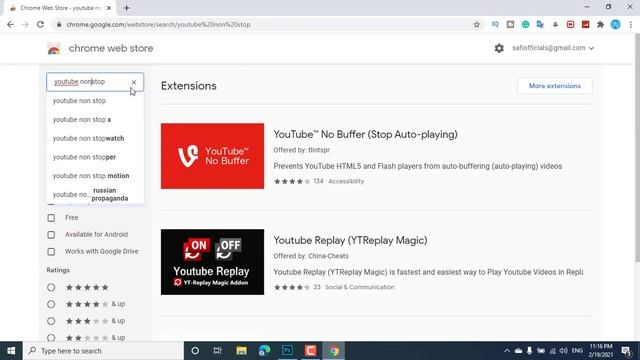Open the clock and date in taskbar
Viewport: 640px width, 360px height.
[x=600, y=351]
